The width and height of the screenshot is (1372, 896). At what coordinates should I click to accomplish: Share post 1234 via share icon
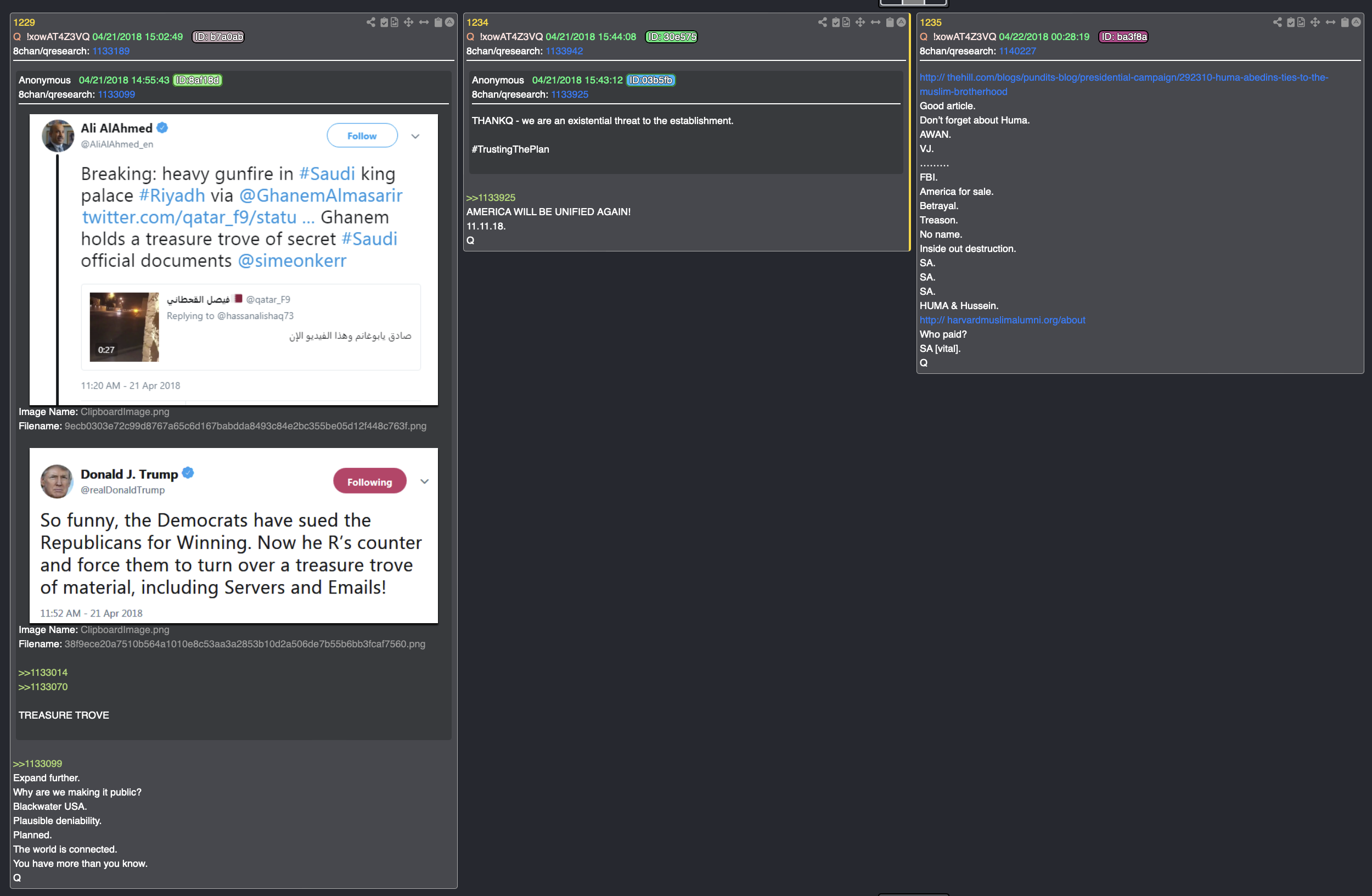tap(823, 22)
